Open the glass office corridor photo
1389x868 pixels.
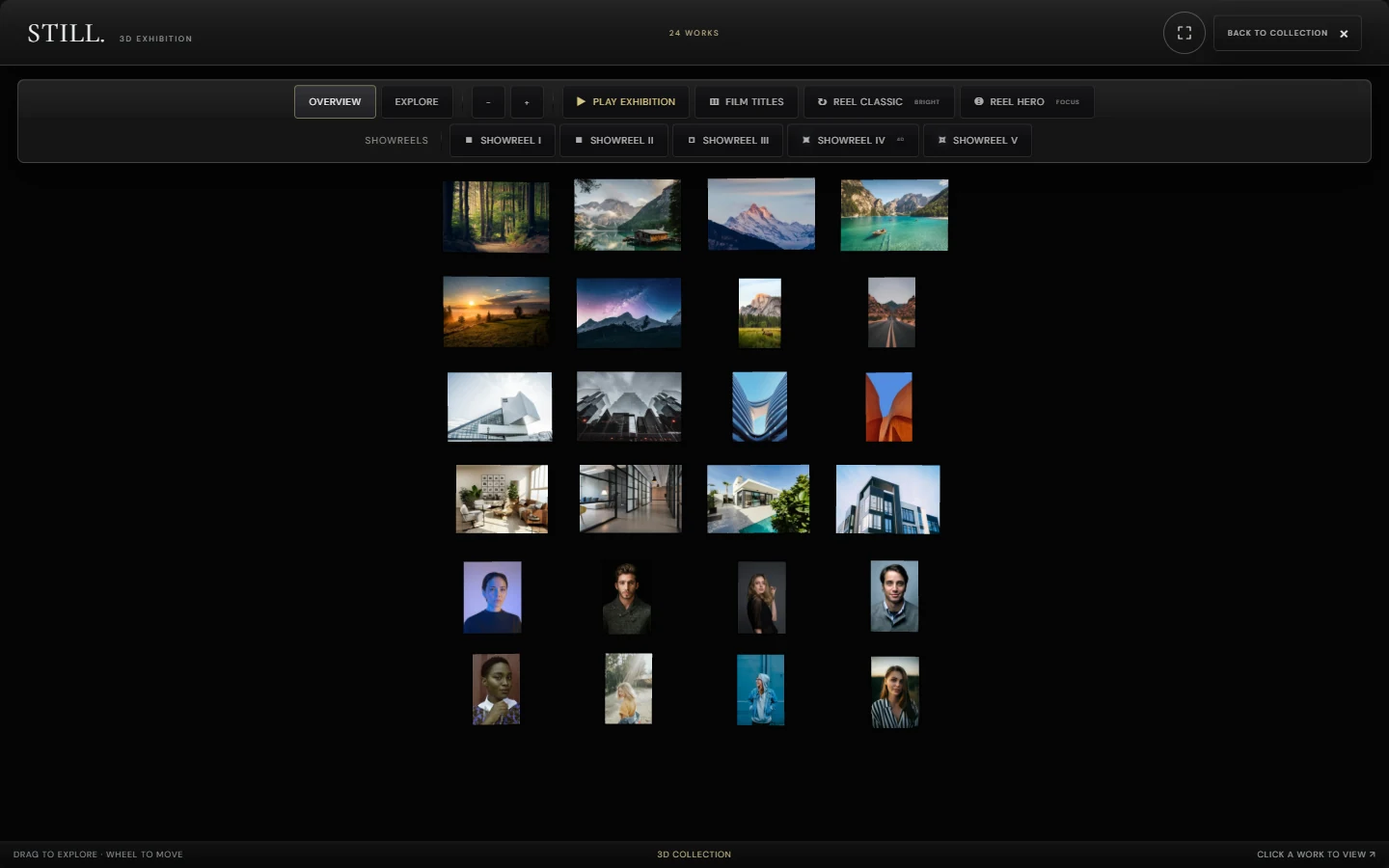point(631,499)
